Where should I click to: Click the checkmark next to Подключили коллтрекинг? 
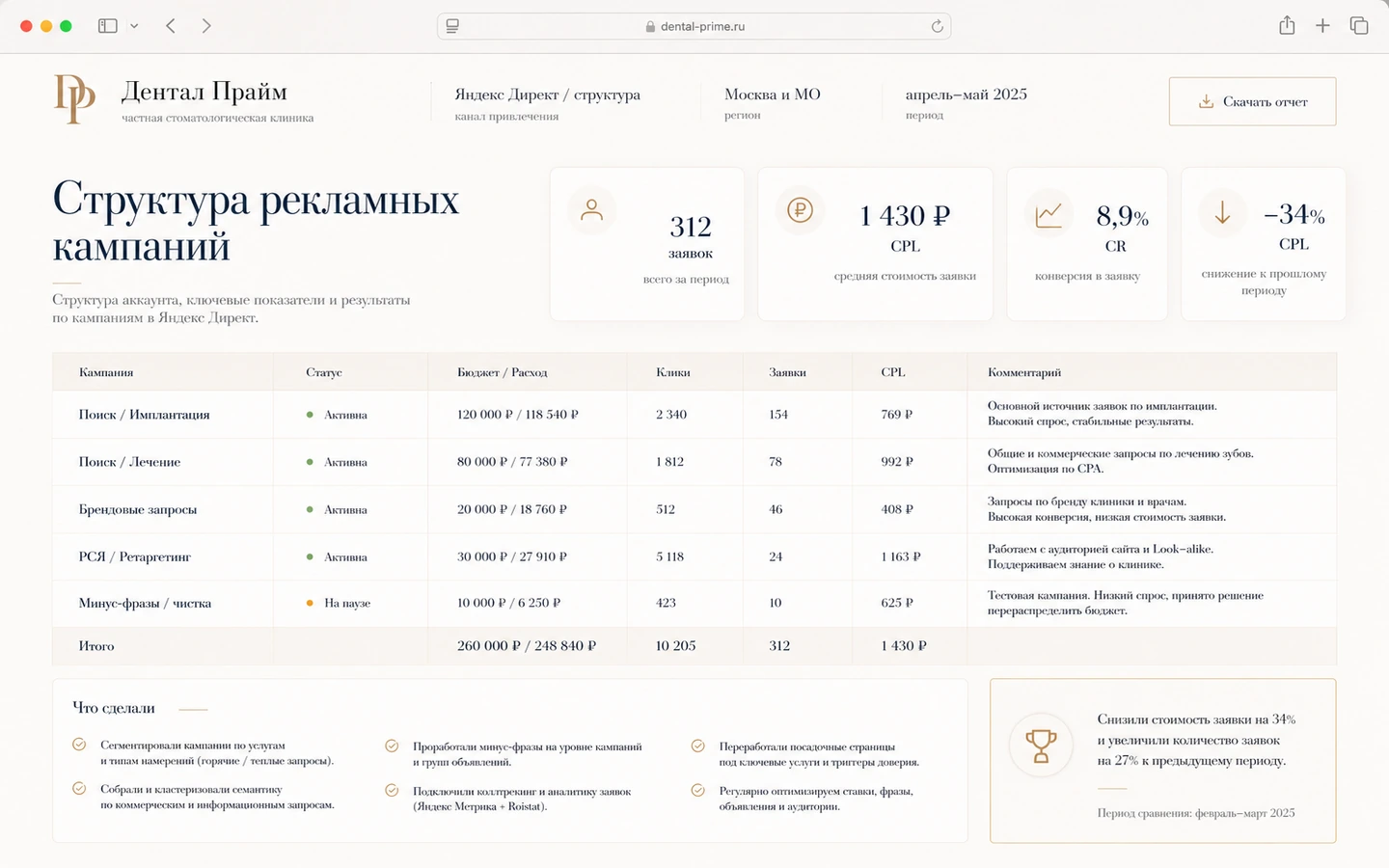(x=392, y=790)
